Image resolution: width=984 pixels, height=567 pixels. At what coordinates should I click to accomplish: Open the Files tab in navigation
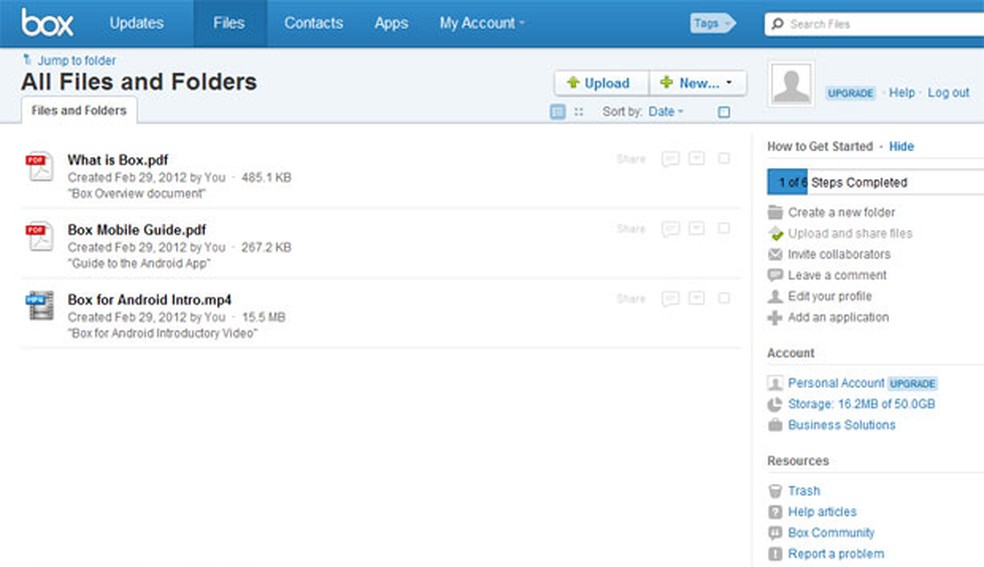[x=228, y=23]
